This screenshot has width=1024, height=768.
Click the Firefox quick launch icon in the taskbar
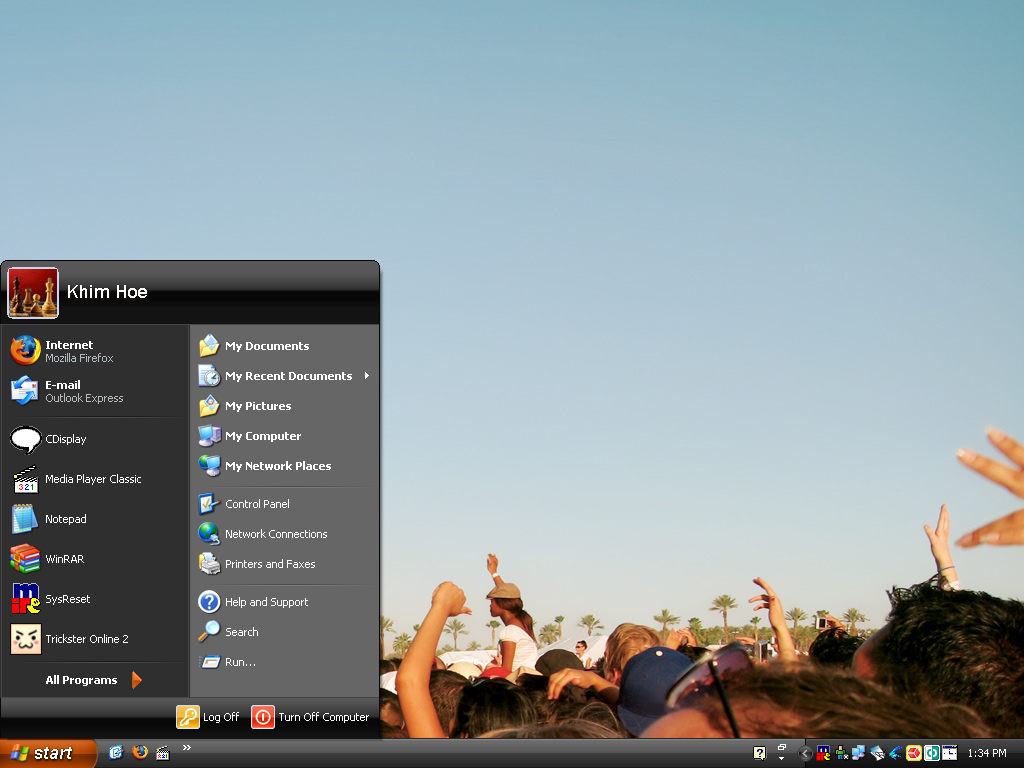[x=140, y=752]
